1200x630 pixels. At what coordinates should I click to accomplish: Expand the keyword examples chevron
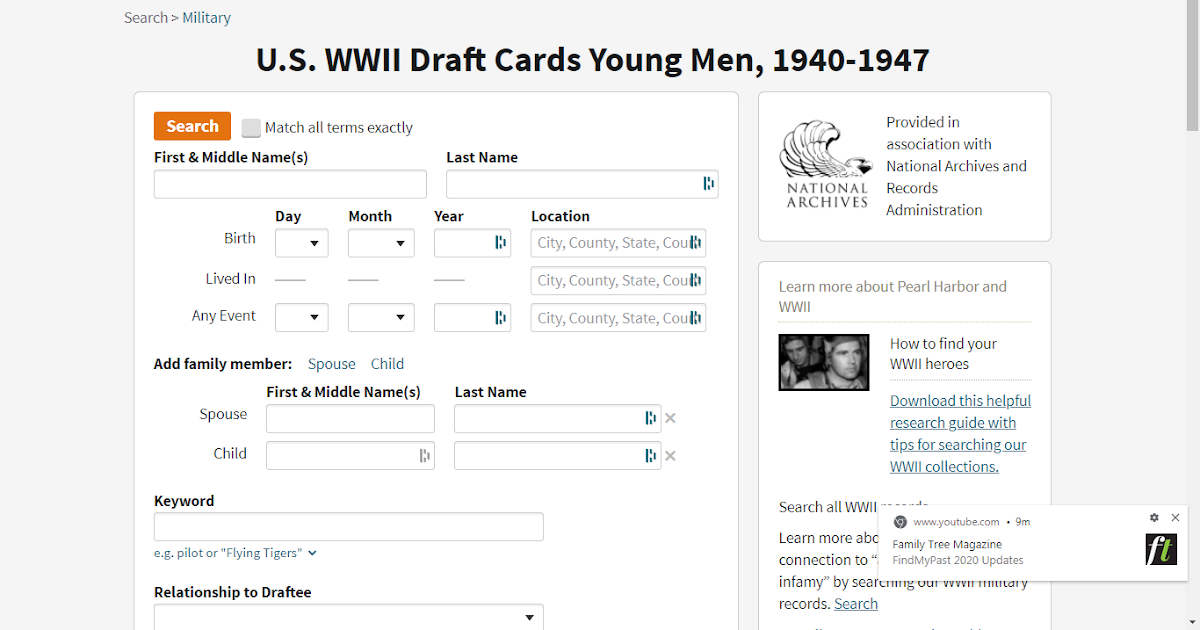tap(310, 551)
